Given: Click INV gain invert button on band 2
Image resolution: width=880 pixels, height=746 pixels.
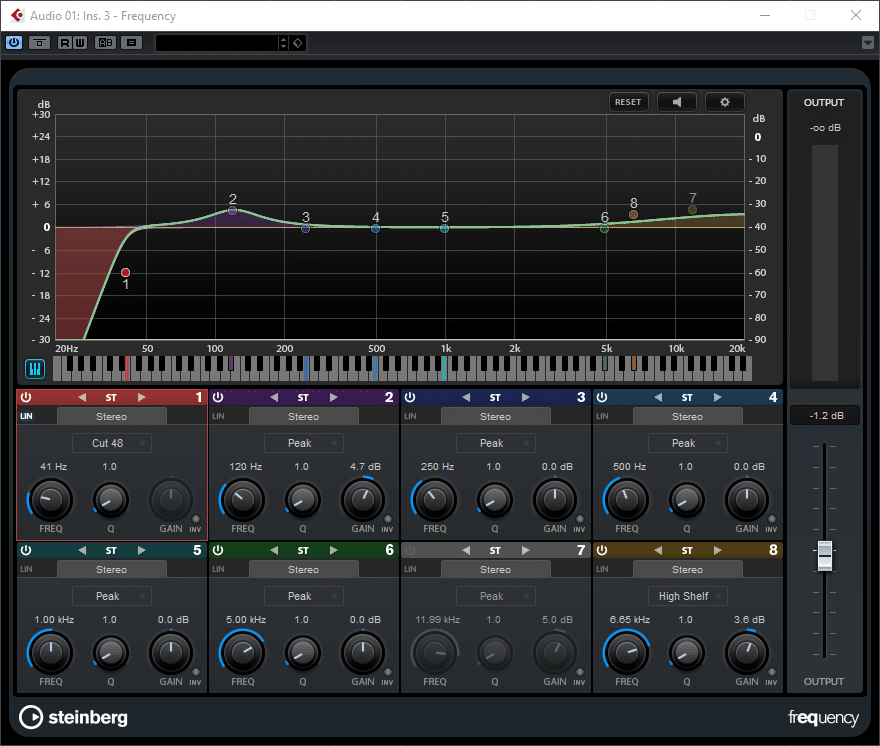Looking at the screenshot, I should point(388,519).
